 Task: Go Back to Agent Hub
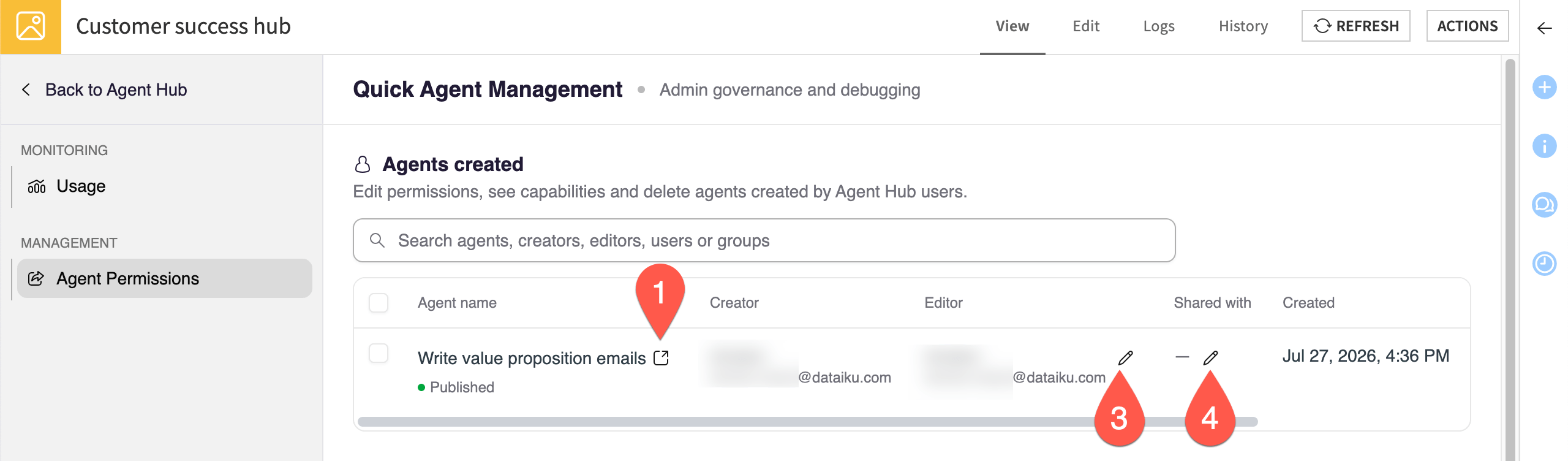104,90
